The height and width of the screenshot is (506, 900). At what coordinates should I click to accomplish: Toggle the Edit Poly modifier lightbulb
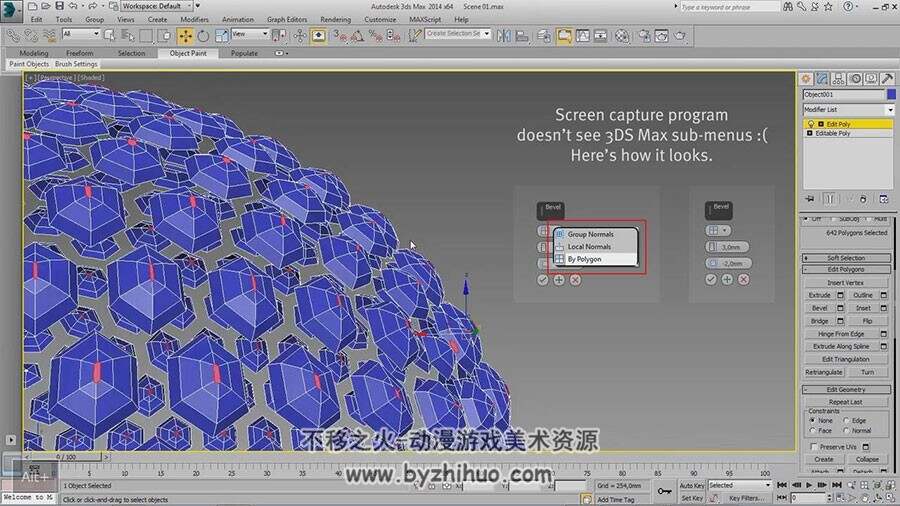tap(810, 124)
